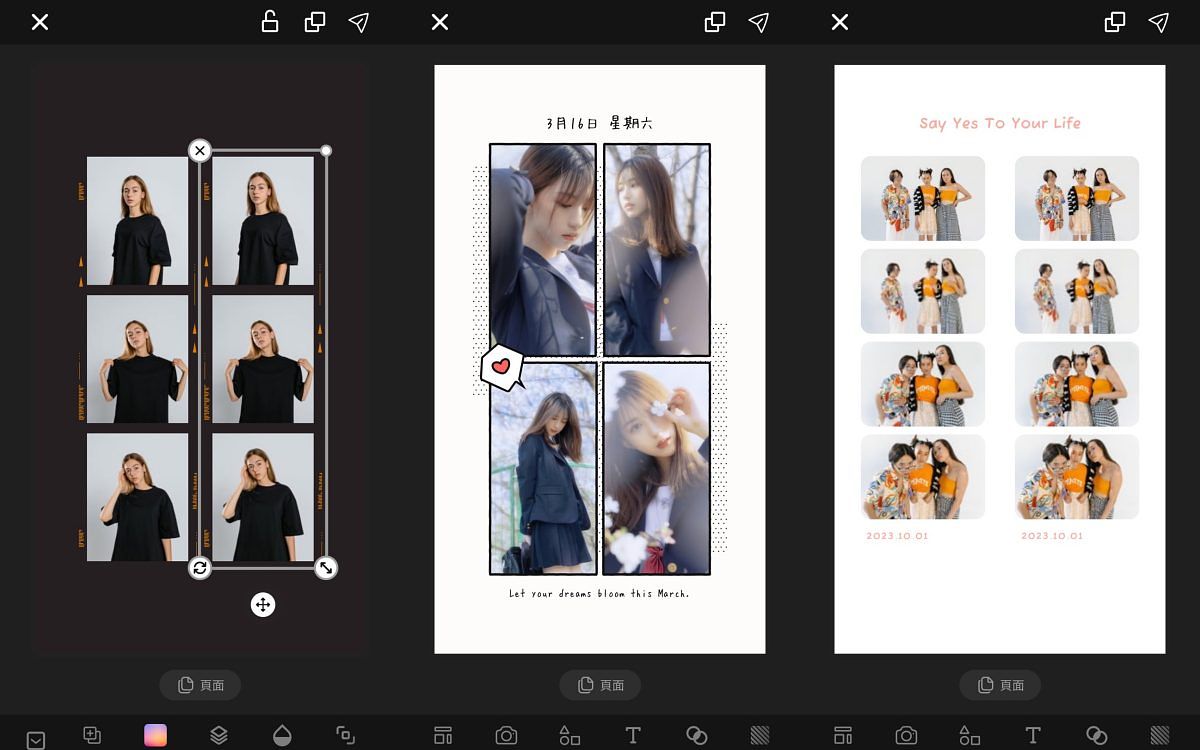Click the rotate handle on selected film strip
The height and width of the screenshot is (750, 1200).
point(200,568)
